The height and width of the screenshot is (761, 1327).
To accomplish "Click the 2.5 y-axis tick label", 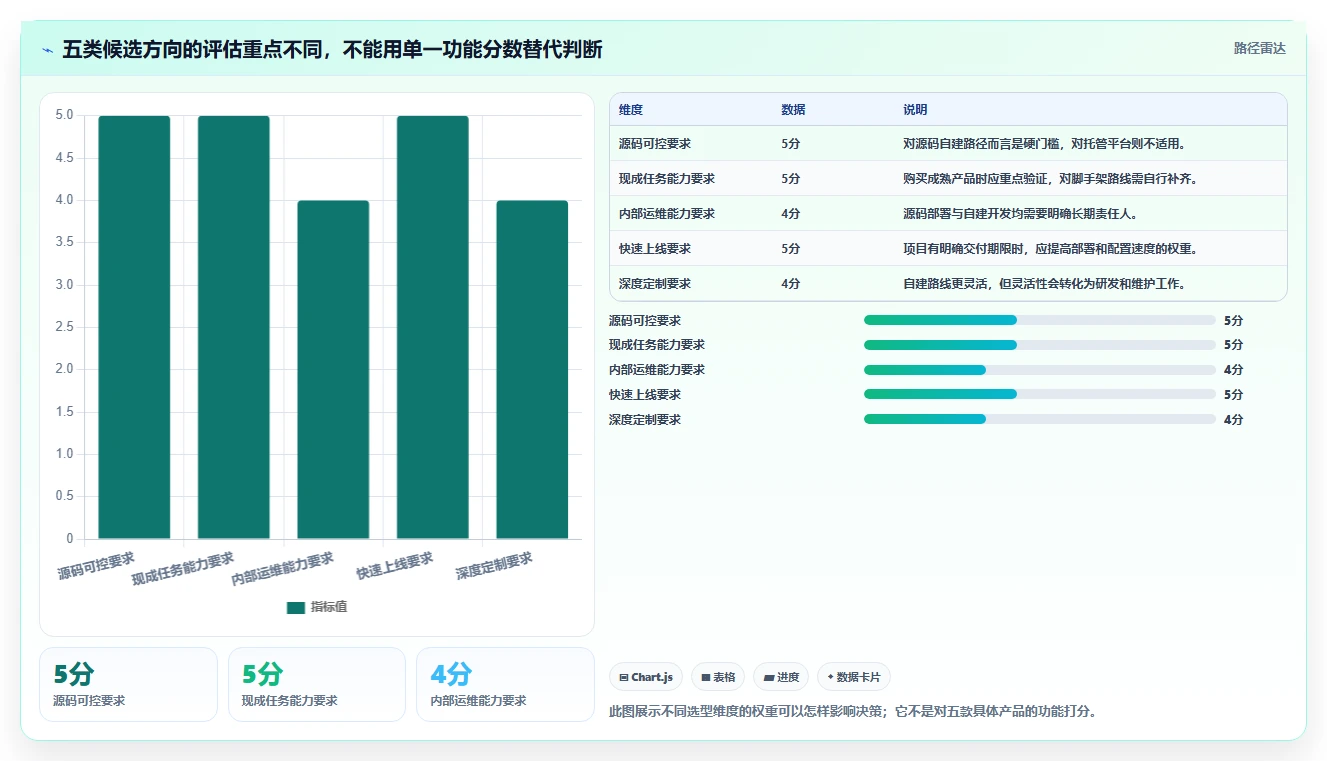I will pos(64,327).
